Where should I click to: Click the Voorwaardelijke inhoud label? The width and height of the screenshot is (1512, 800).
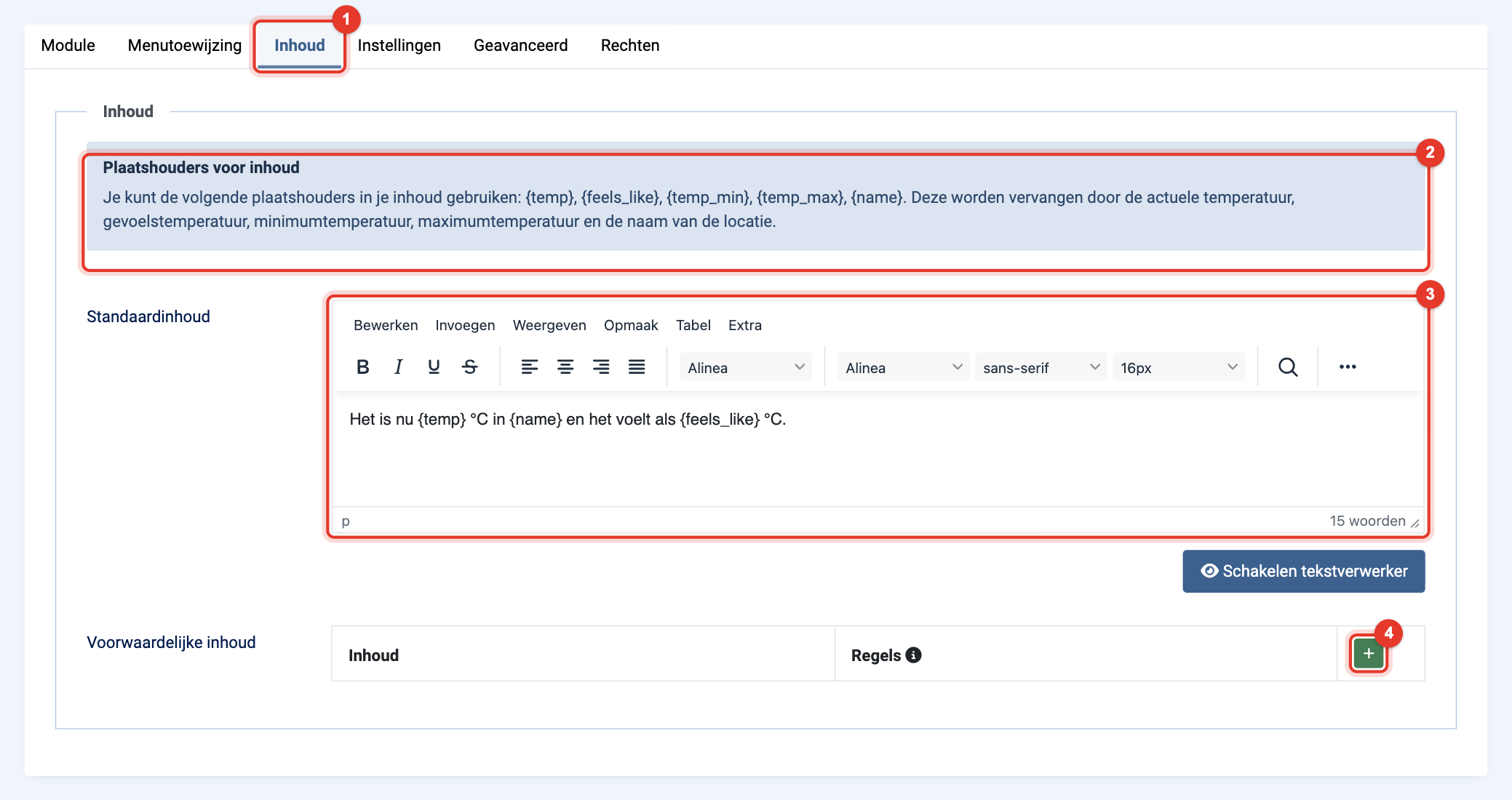click(x=171, y=642)
